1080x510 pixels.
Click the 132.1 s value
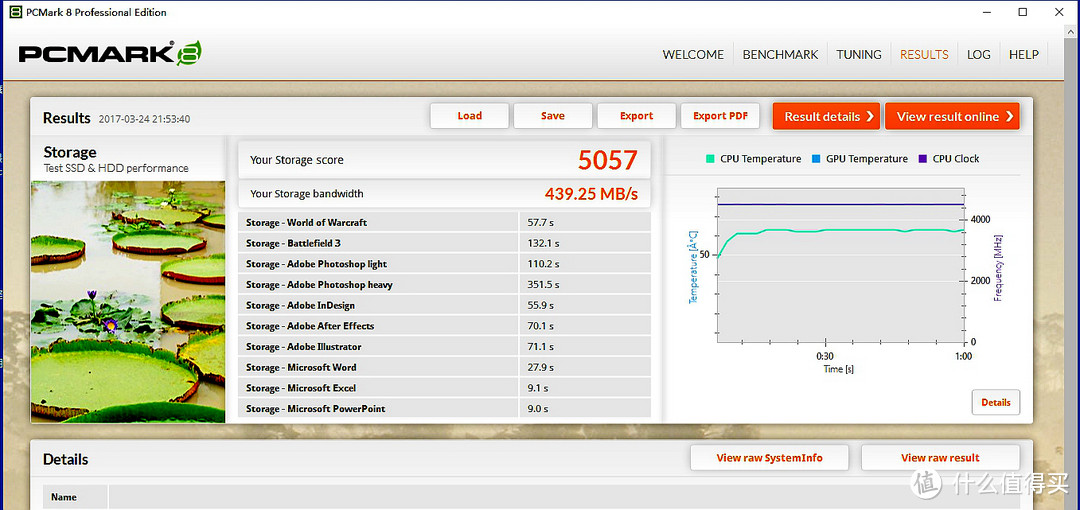click(543, 243)
